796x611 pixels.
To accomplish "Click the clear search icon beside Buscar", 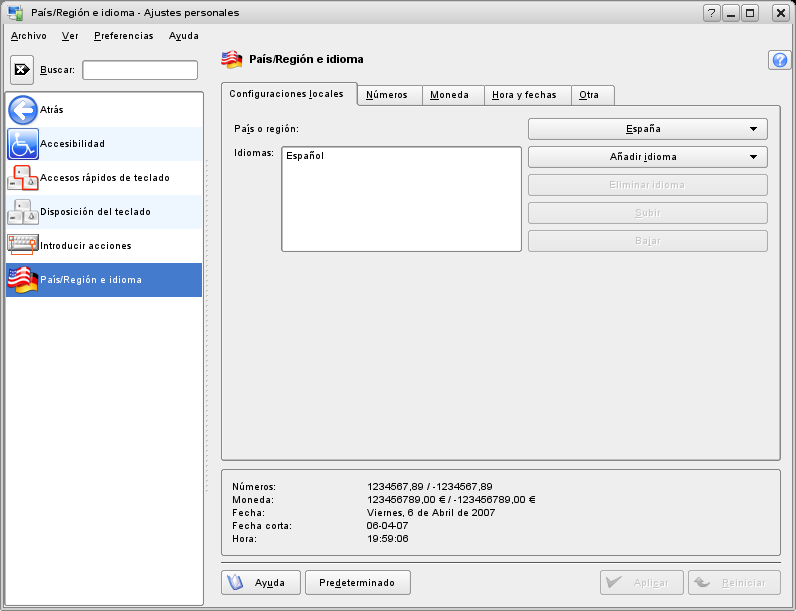I will [22, 70].
